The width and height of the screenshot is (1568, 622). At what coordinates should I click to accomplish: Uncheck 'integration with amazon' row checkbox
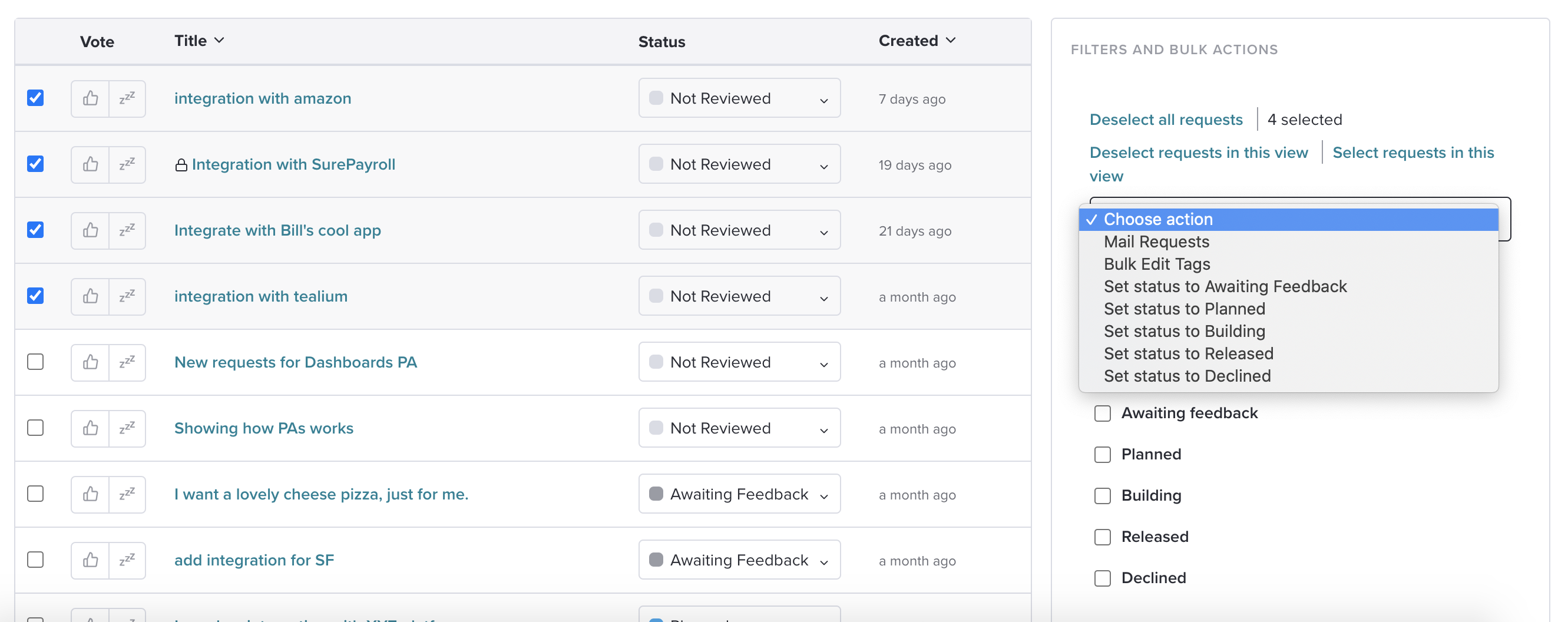click(35, 98)
